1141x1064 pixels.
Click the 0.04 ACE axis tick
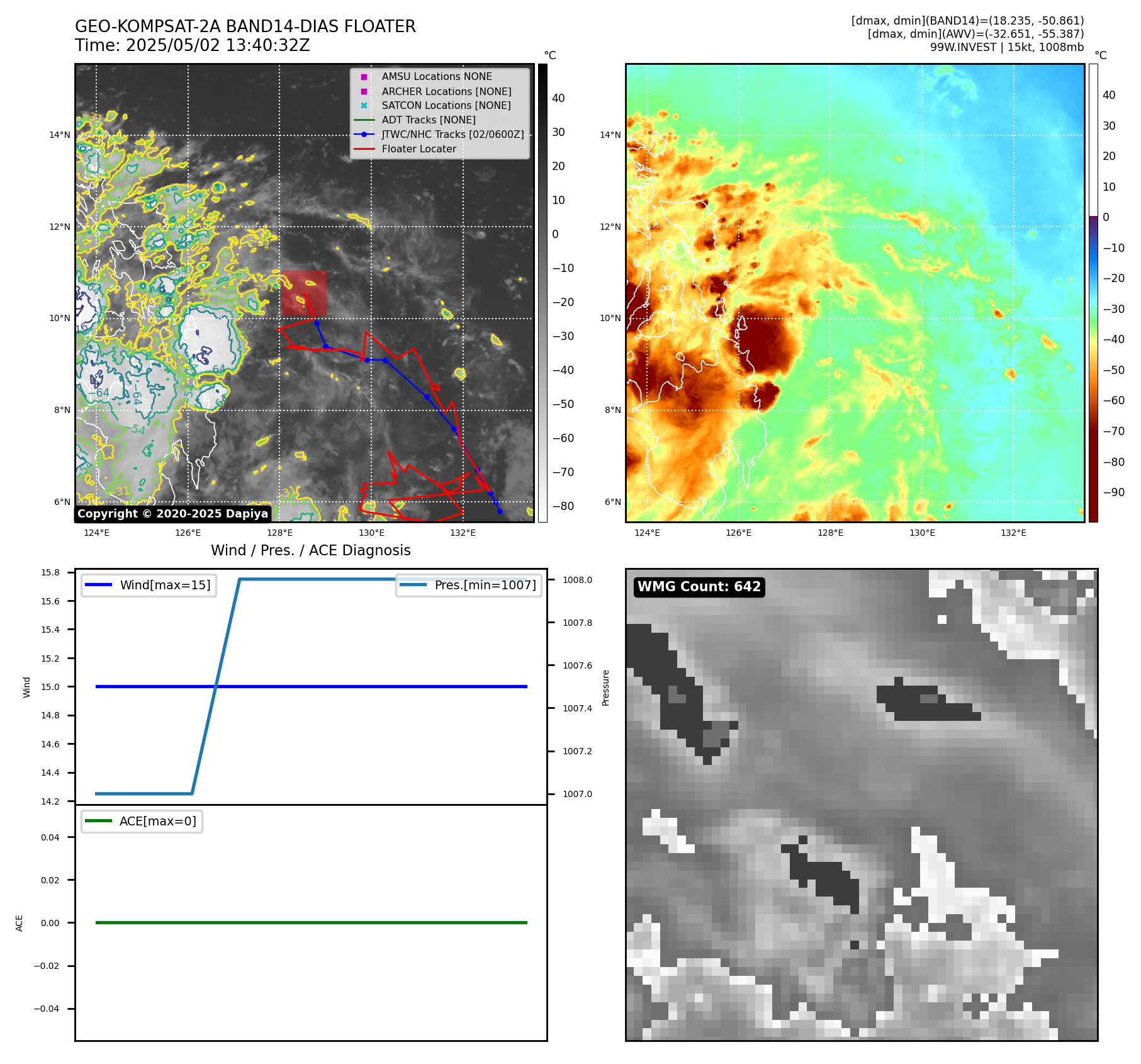50,837
